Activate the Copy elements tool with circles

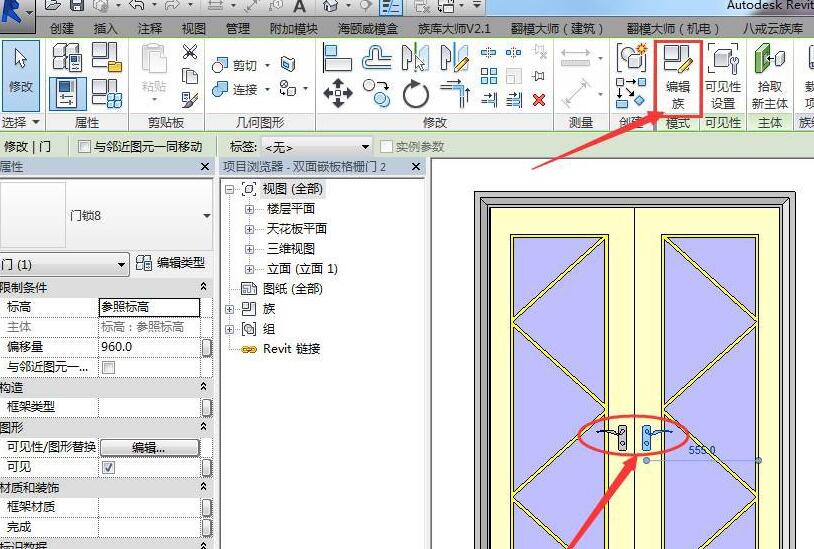[x=376, y=93]
